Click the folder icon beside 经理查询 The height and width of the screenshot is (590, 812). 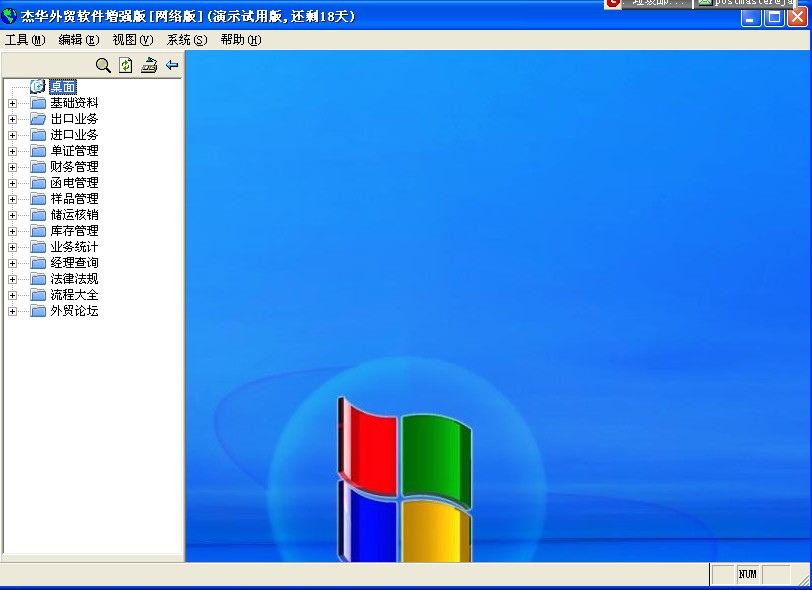tap(38, 264)
